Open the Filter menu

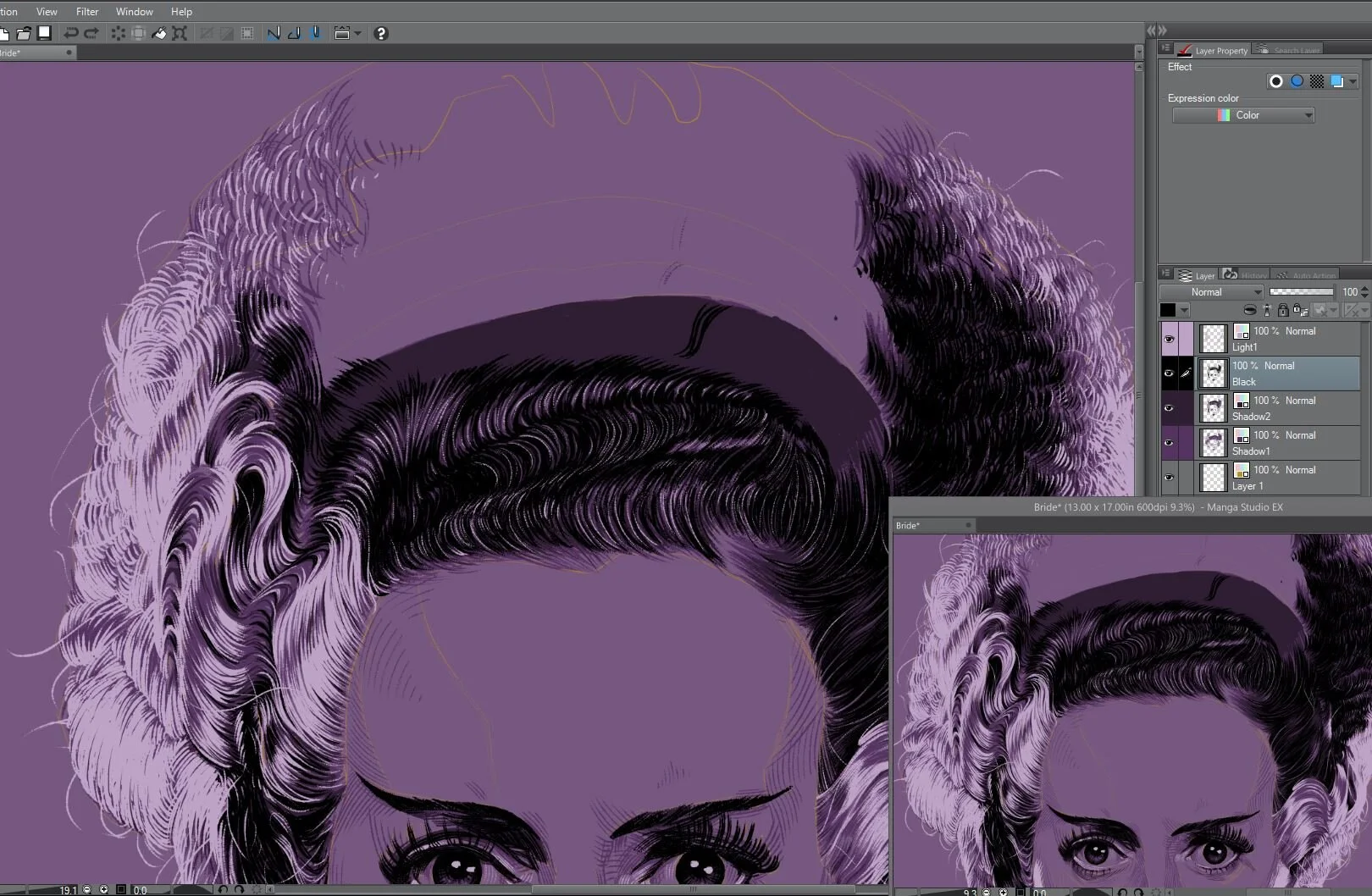tap(87, 11)
